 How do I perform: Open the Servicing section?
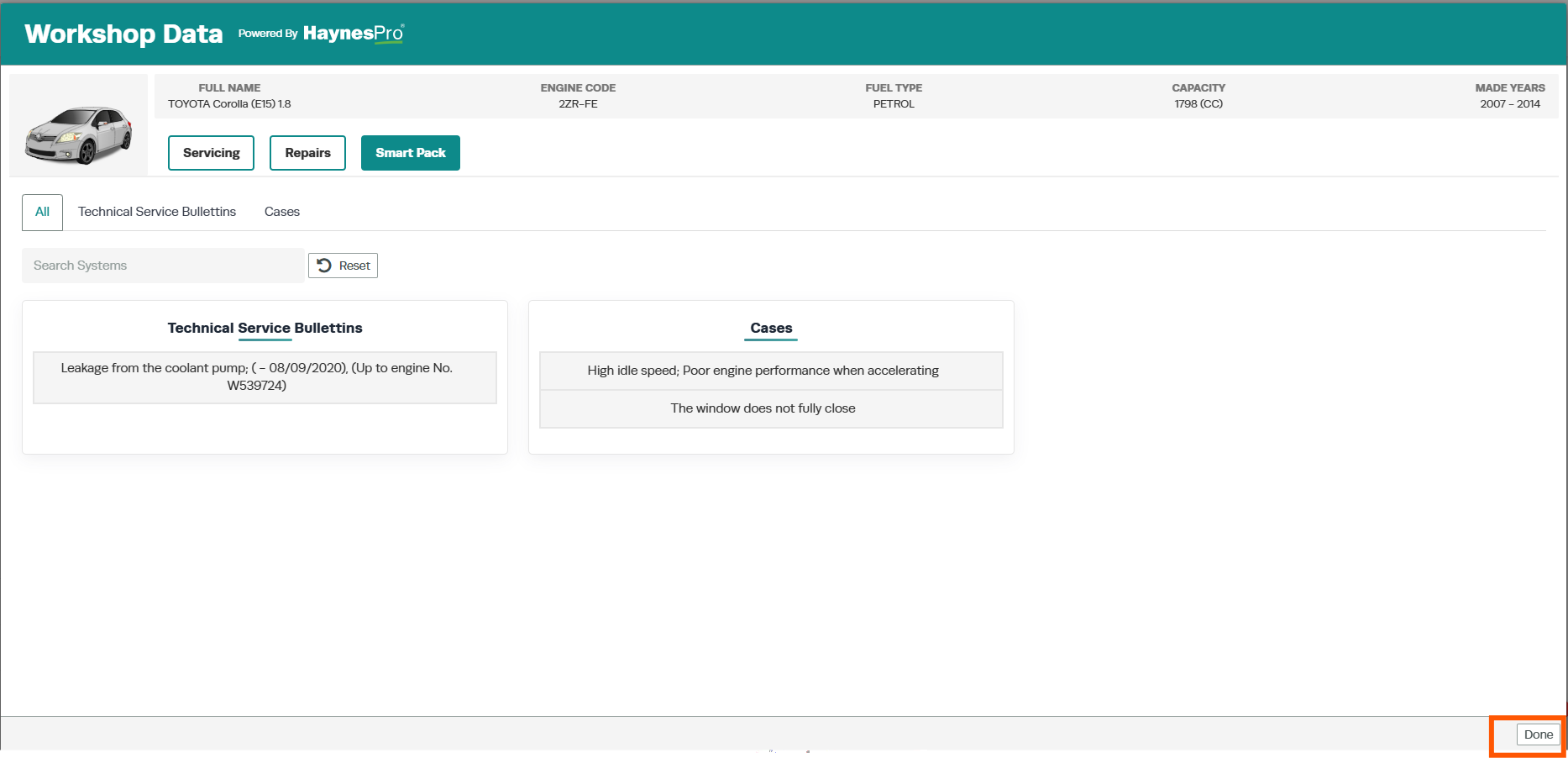[211, 153]
